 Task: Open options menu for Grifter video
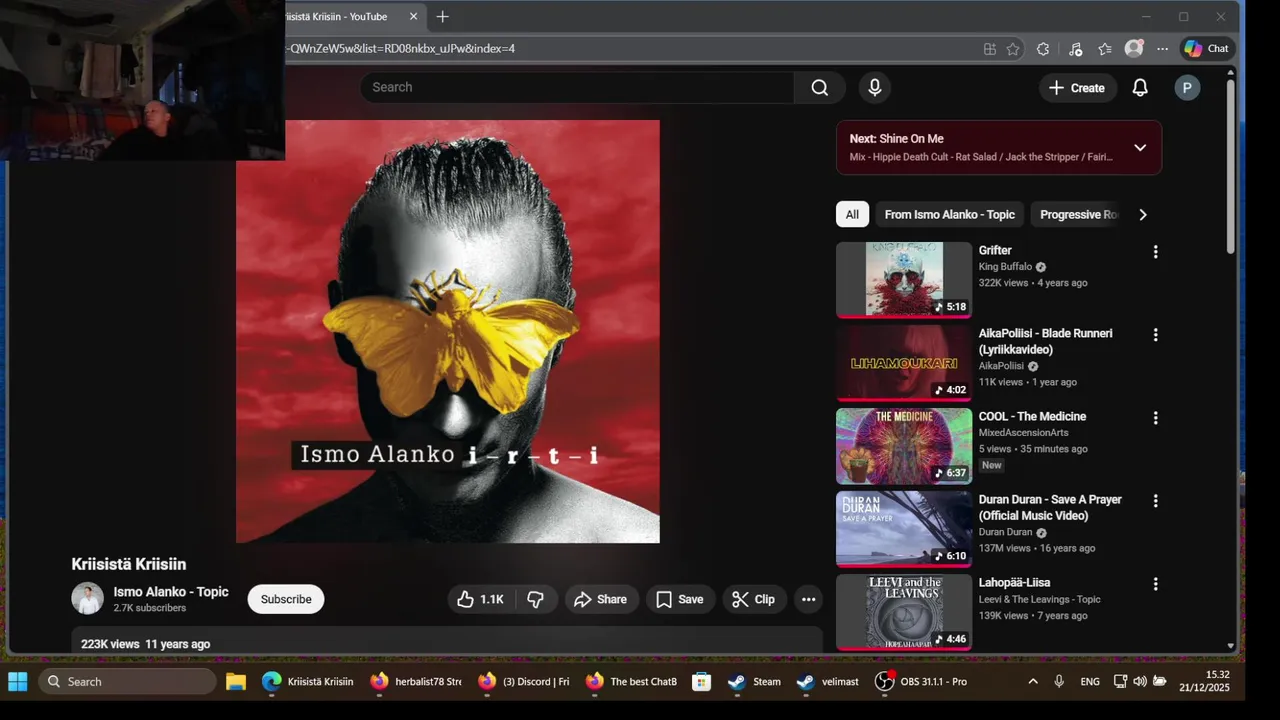1155,252
